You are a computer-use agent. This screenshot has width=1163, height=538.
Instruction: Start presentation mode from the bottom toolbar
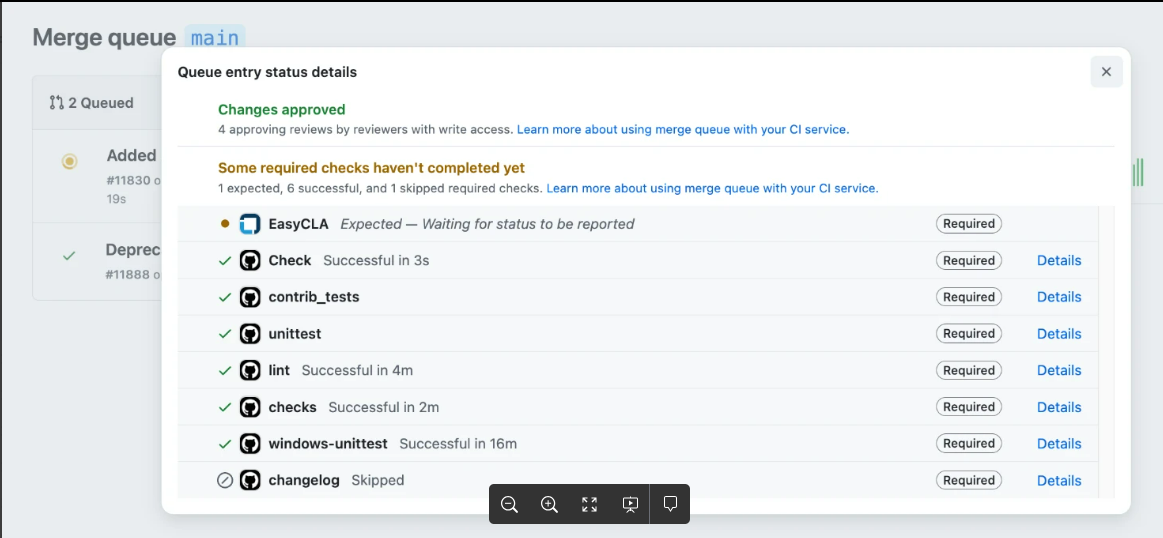tap(630, 504)
